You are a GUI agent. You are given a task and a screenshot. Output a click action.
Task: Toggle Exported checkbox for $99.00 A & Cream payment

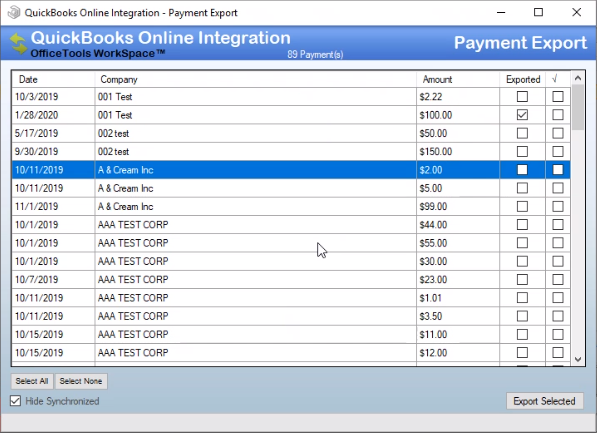coord(522,206)
